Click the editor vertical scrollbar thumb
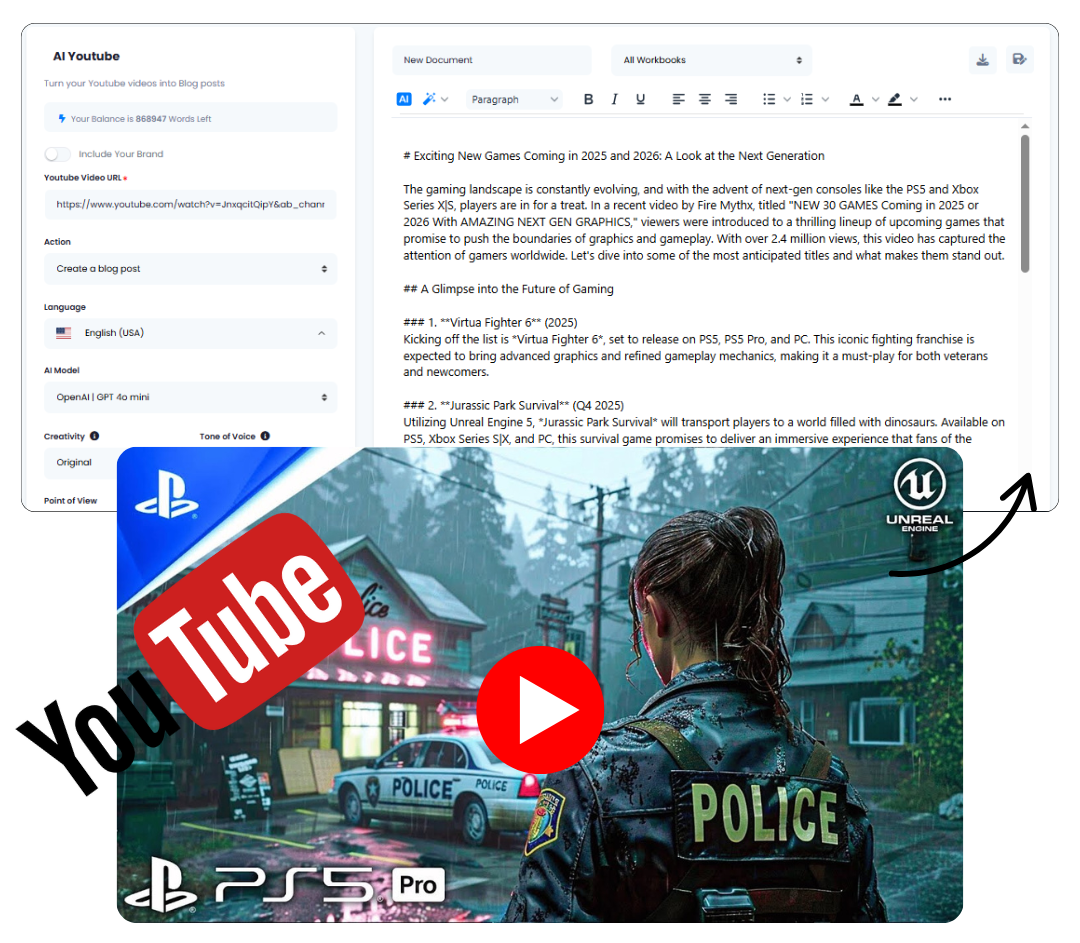Image resolution: width=1080 pixels, height=943 pixels. [x=1025, y=204]
